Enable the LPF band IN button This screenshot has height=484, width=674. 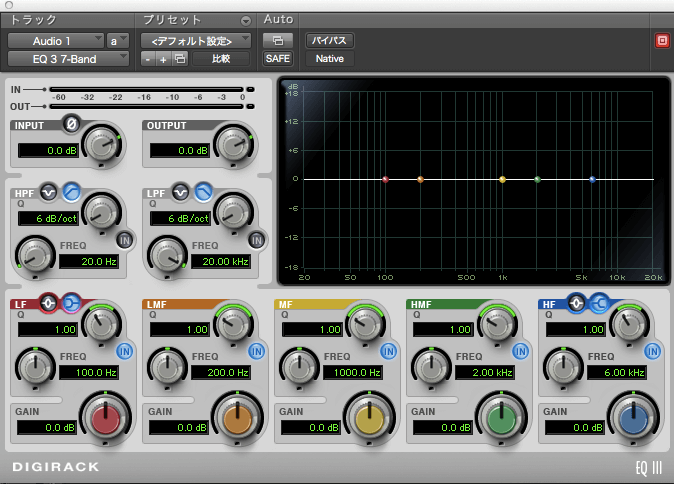pyautogui.click(x=257, y=240)
